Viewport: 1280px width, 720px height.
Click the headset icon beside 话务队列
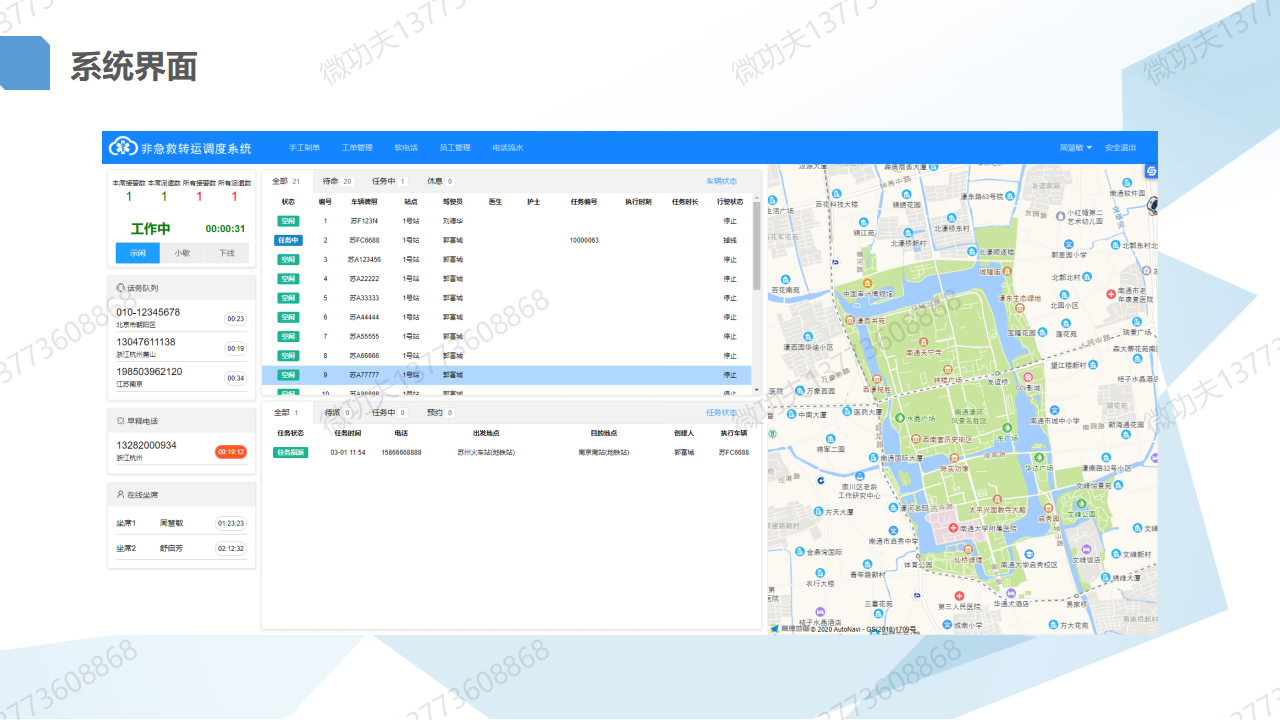tap(120, 288)
